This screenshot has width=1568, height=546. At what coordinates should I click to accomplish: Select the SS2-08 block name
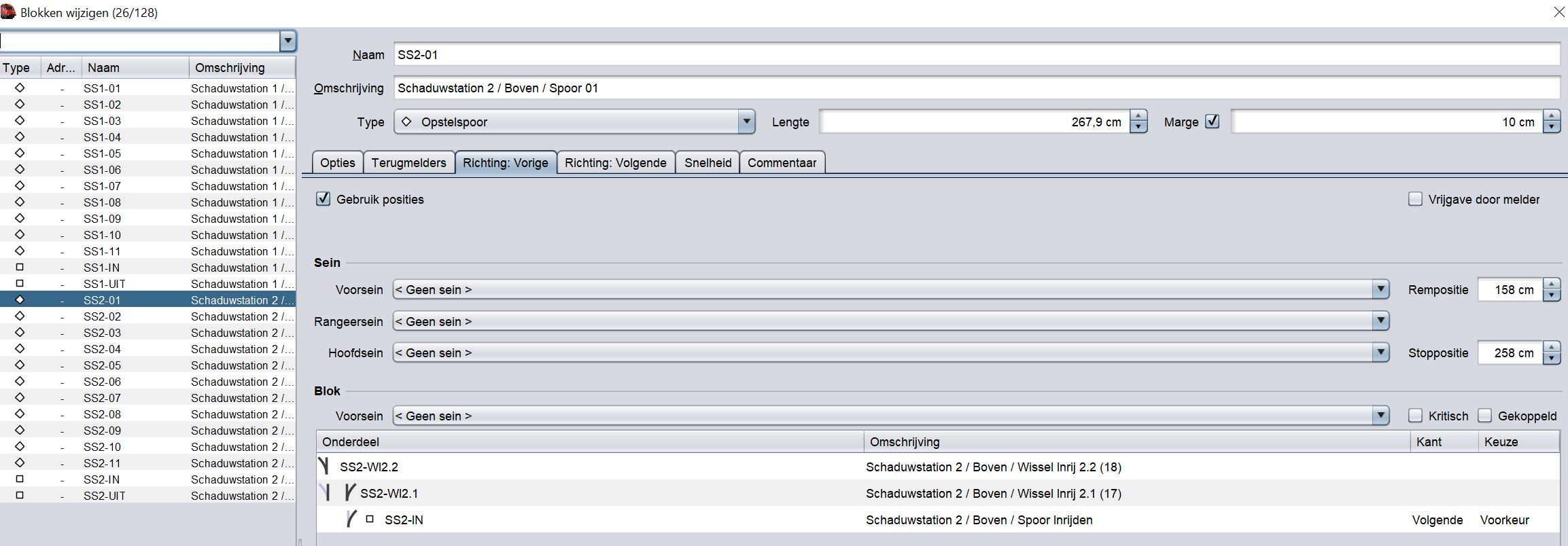click(102, 414)
